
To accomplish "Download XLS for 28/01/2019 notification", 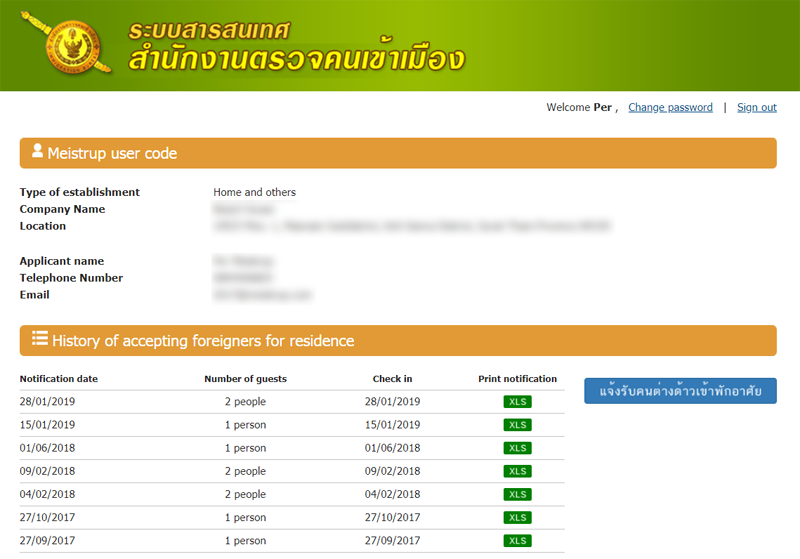I will pyautogui.click(x=517, y=402).
